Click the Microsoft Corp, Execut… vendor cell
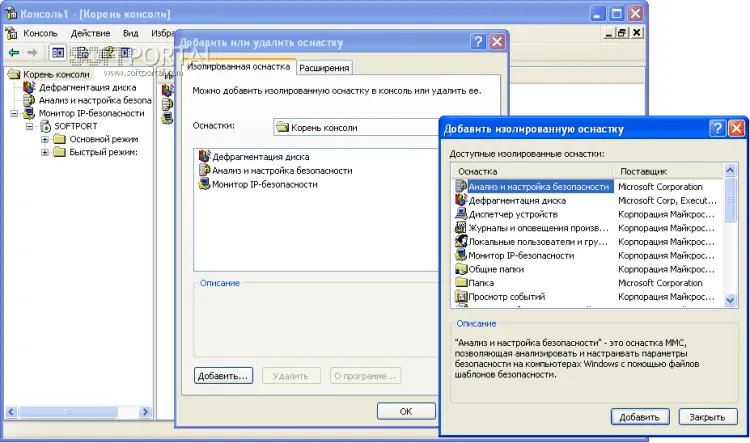 pos(667,200)
